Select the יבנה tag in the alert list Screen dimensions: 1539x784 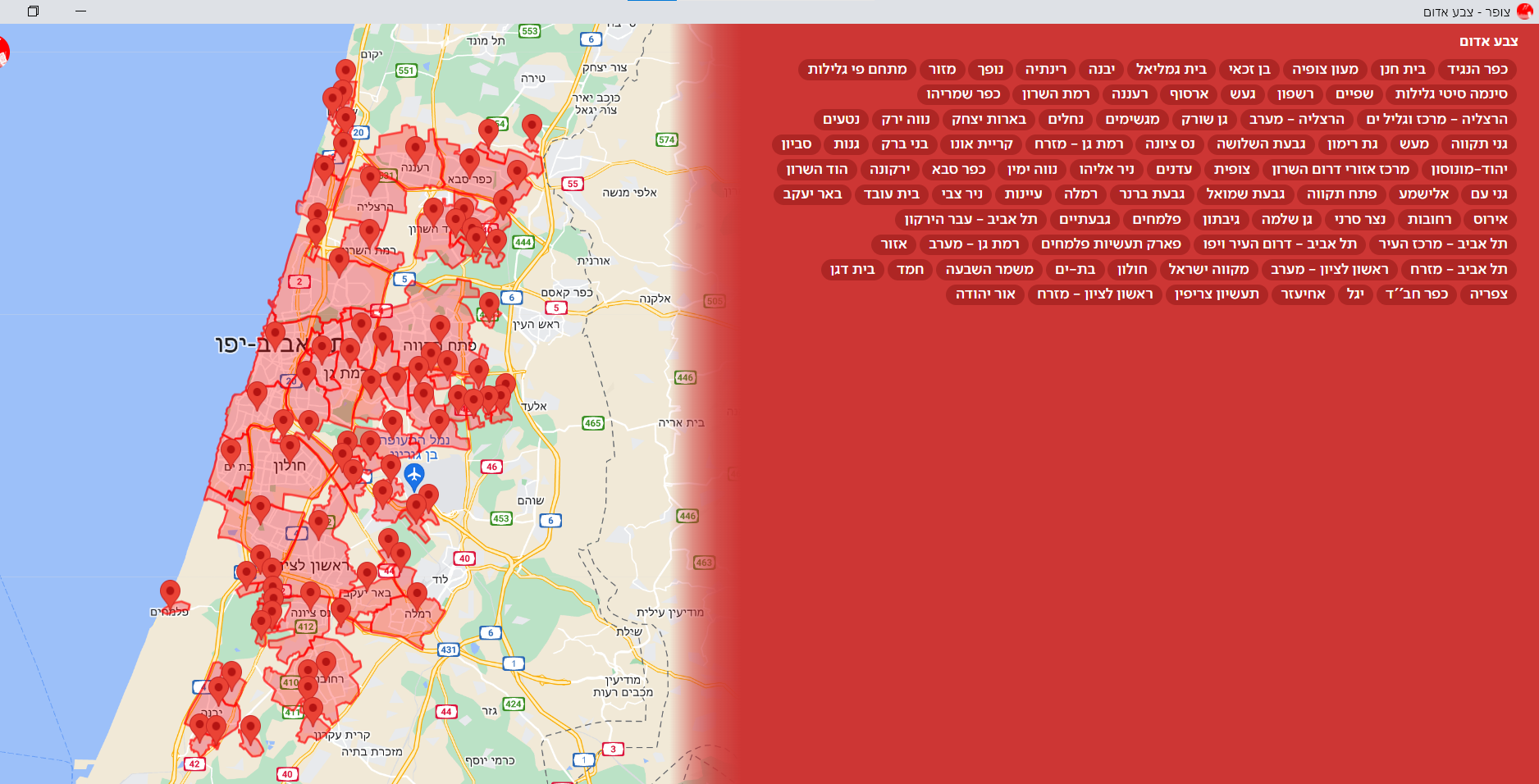point(1102,70)
